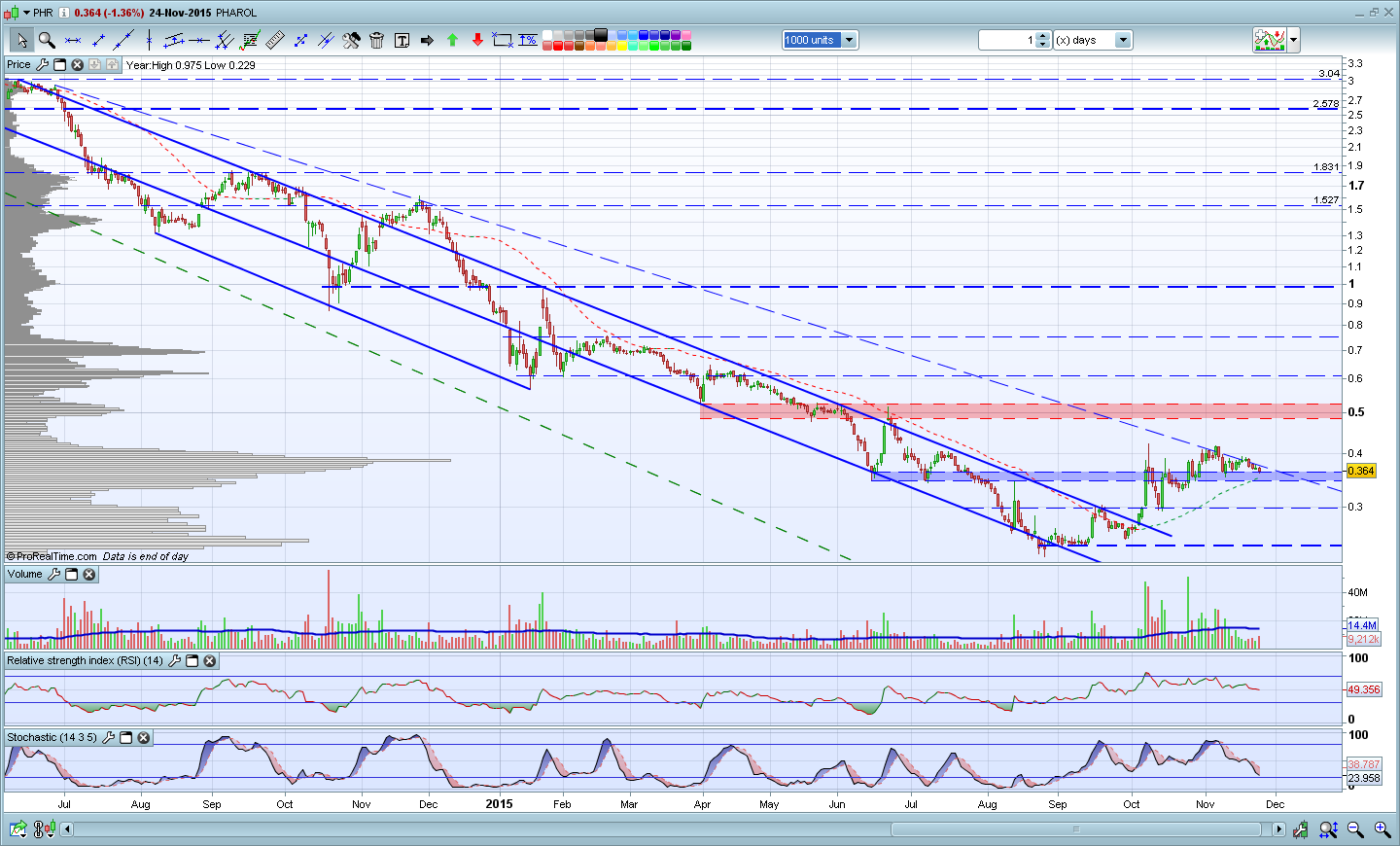Select the red down arrow marker tool
1400x846 pixels.
[x=477, y=40]
